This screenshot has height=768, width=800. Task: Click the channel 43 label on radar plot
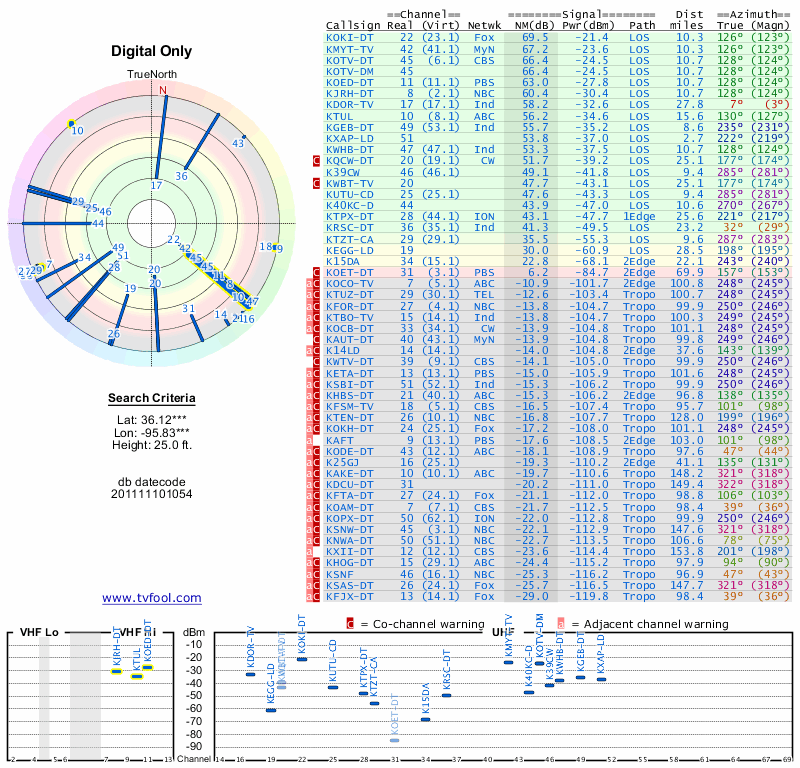pyautogui.click(x=238, y=143)
